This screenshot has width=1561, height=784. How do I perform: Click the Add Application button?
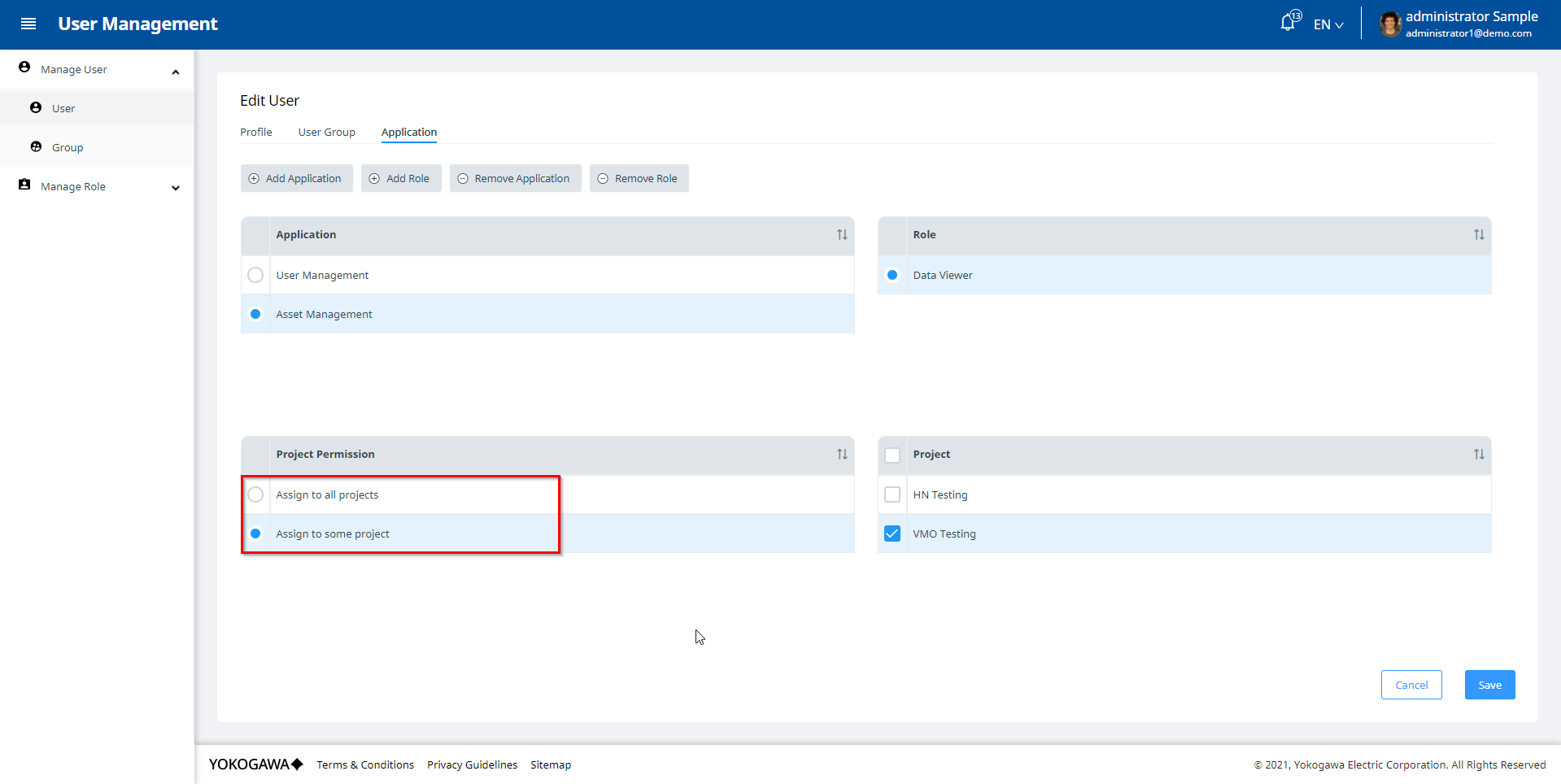[x=296, y=178]
